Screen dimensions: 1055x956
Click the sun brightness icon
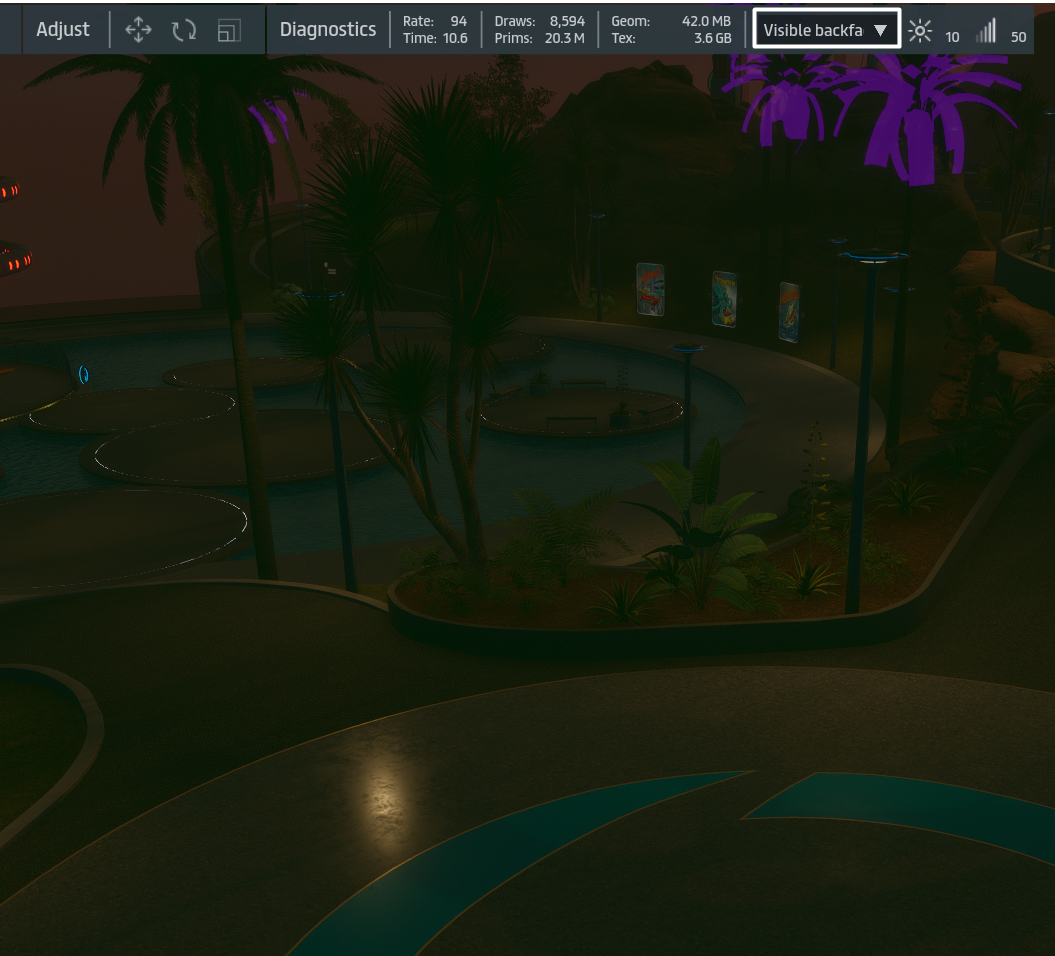[x=920, y=31]
